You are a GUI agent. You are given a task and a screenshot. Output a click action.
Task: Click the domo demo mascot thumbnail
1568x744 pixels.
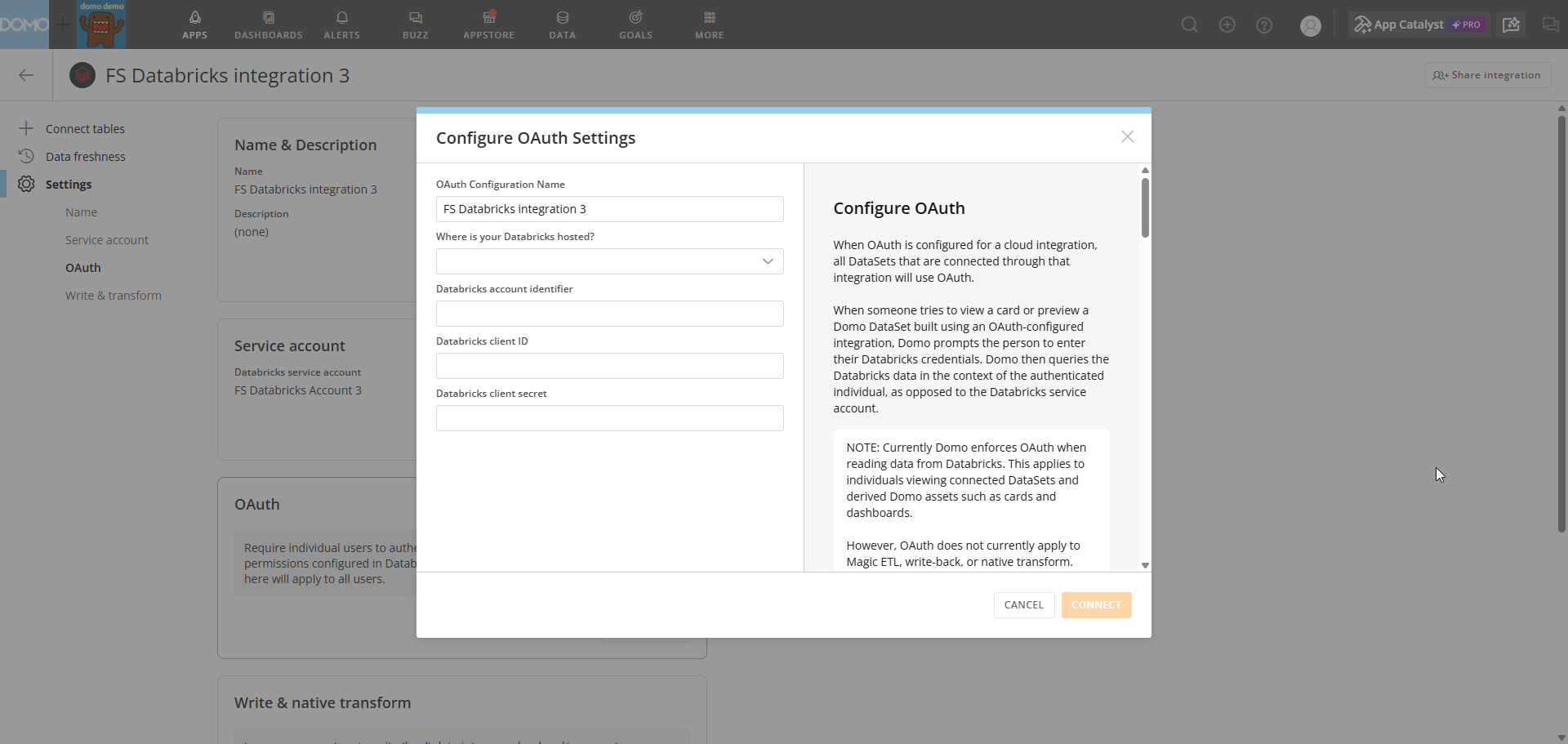(x=101, y=25)
